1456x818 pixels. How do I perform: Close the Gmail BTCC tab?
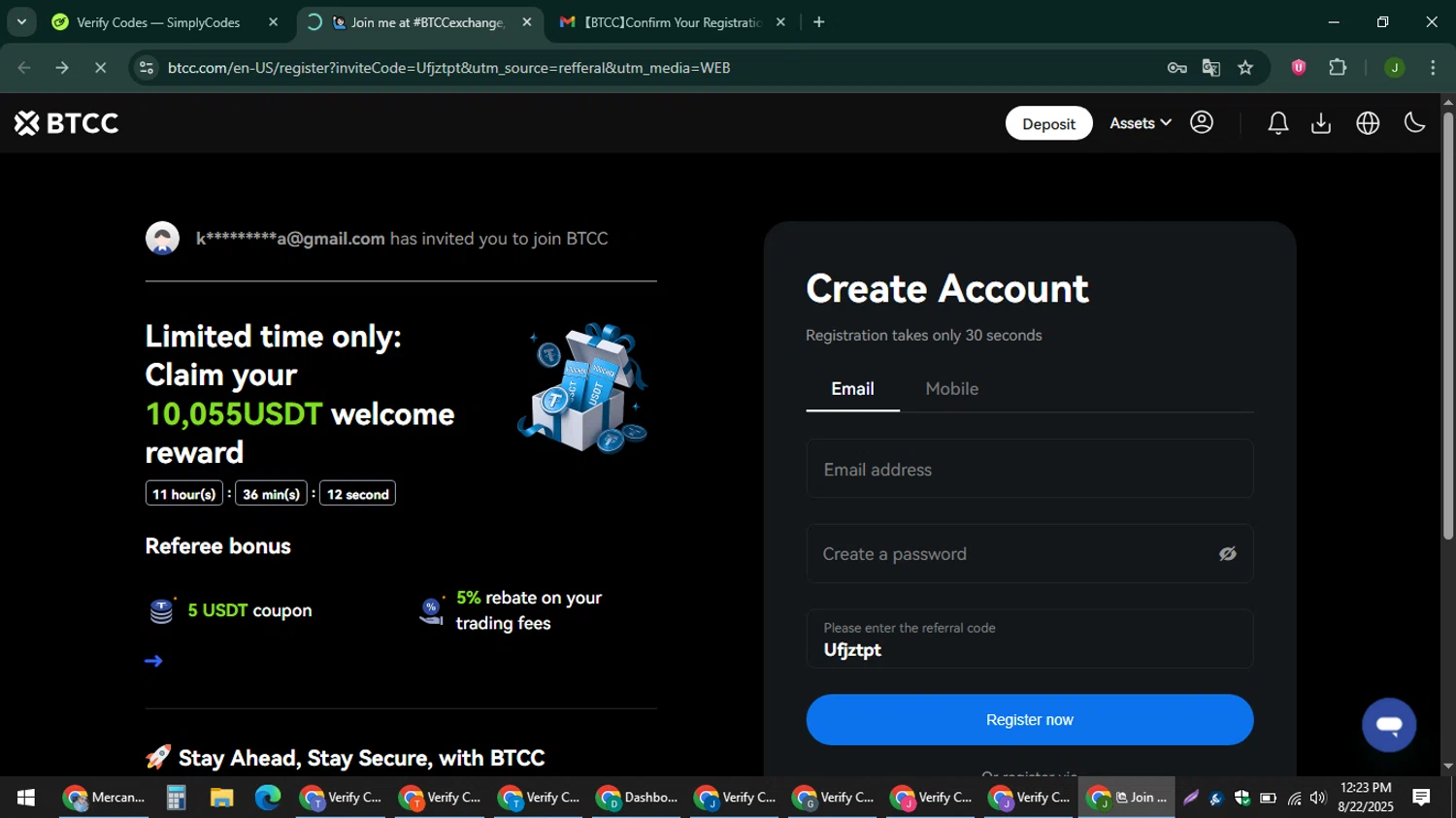[780, 22]
